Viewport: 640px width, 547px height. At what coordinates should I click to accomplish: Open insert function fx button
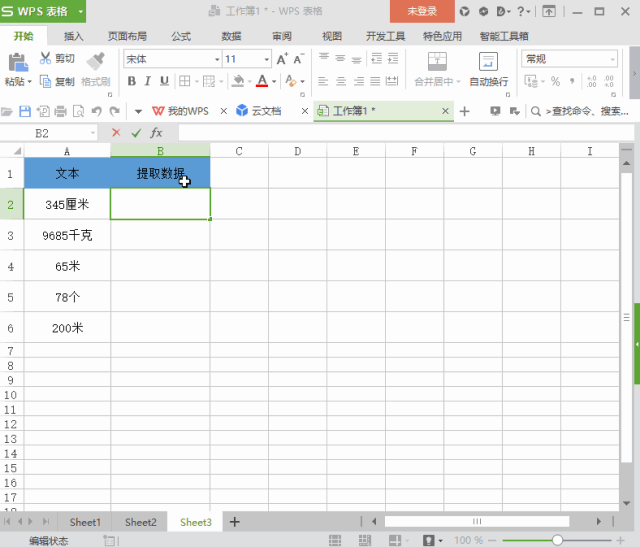click(x=156, y=133)
